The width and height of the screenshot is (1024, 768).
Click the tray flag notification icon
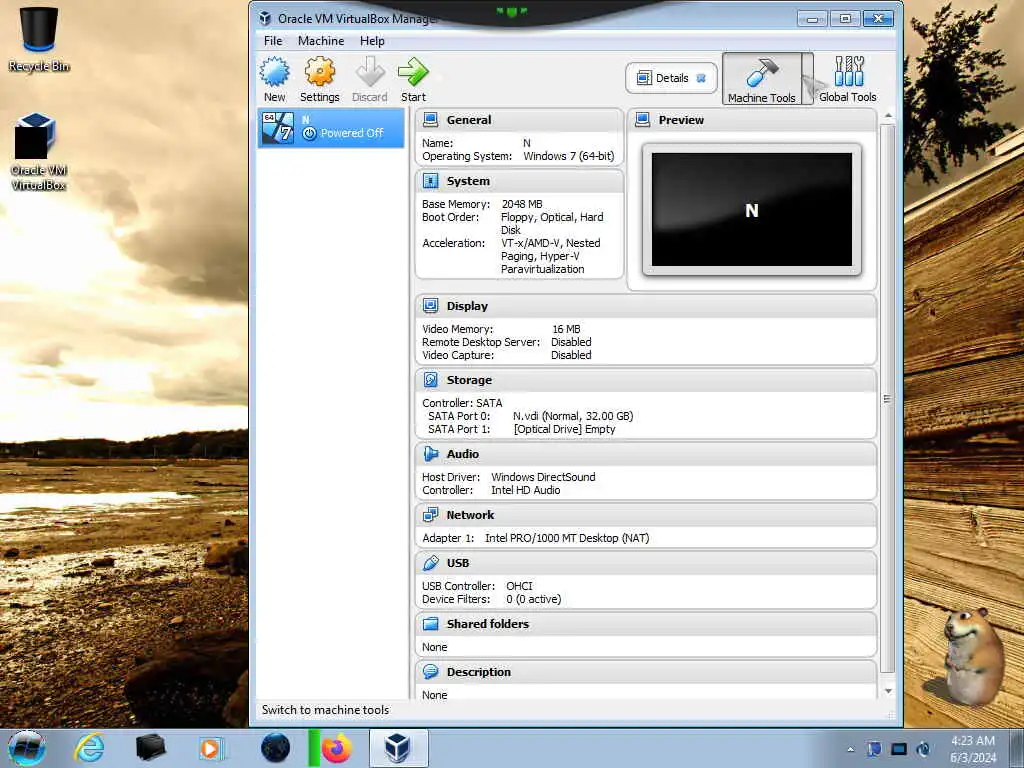[x=874, y=749]
